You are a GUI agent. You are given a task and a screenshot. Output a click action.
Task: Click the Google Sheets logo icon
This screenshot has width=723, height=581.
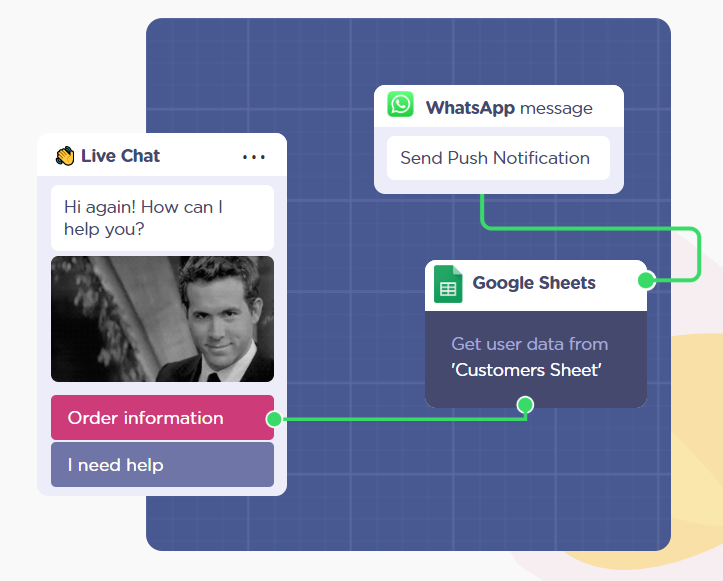click(x=448, y=284)
